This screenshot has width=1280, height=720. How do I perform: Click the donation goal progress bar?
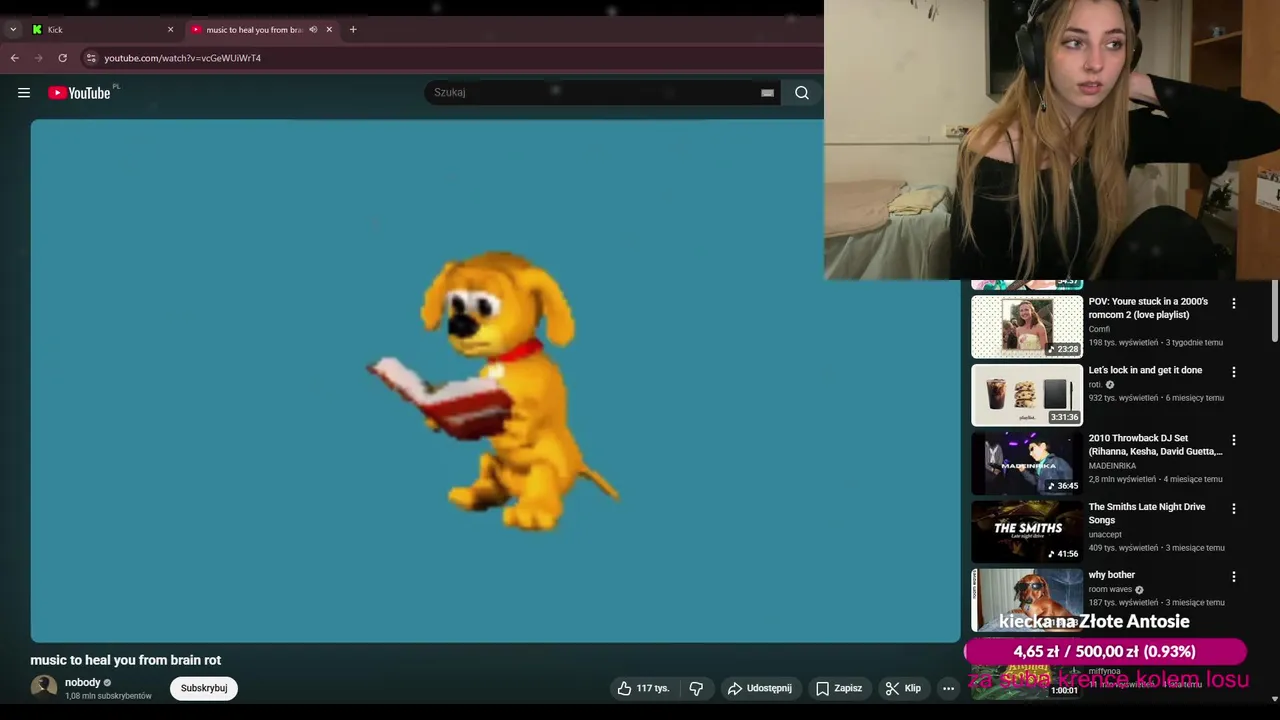(x=1105, y=651)
